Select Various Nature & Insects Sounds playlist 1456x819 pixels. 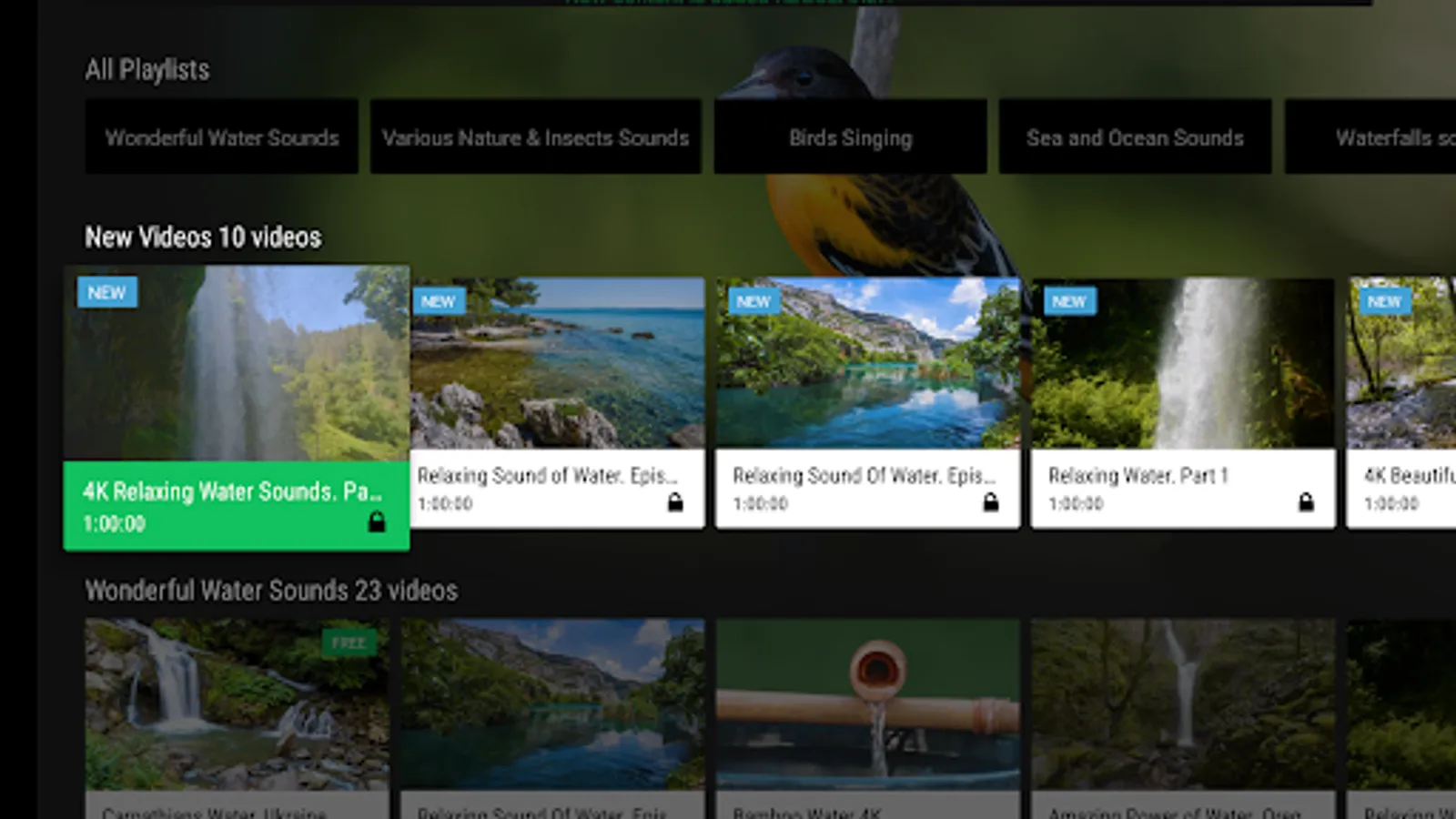(x=535, y=136)
